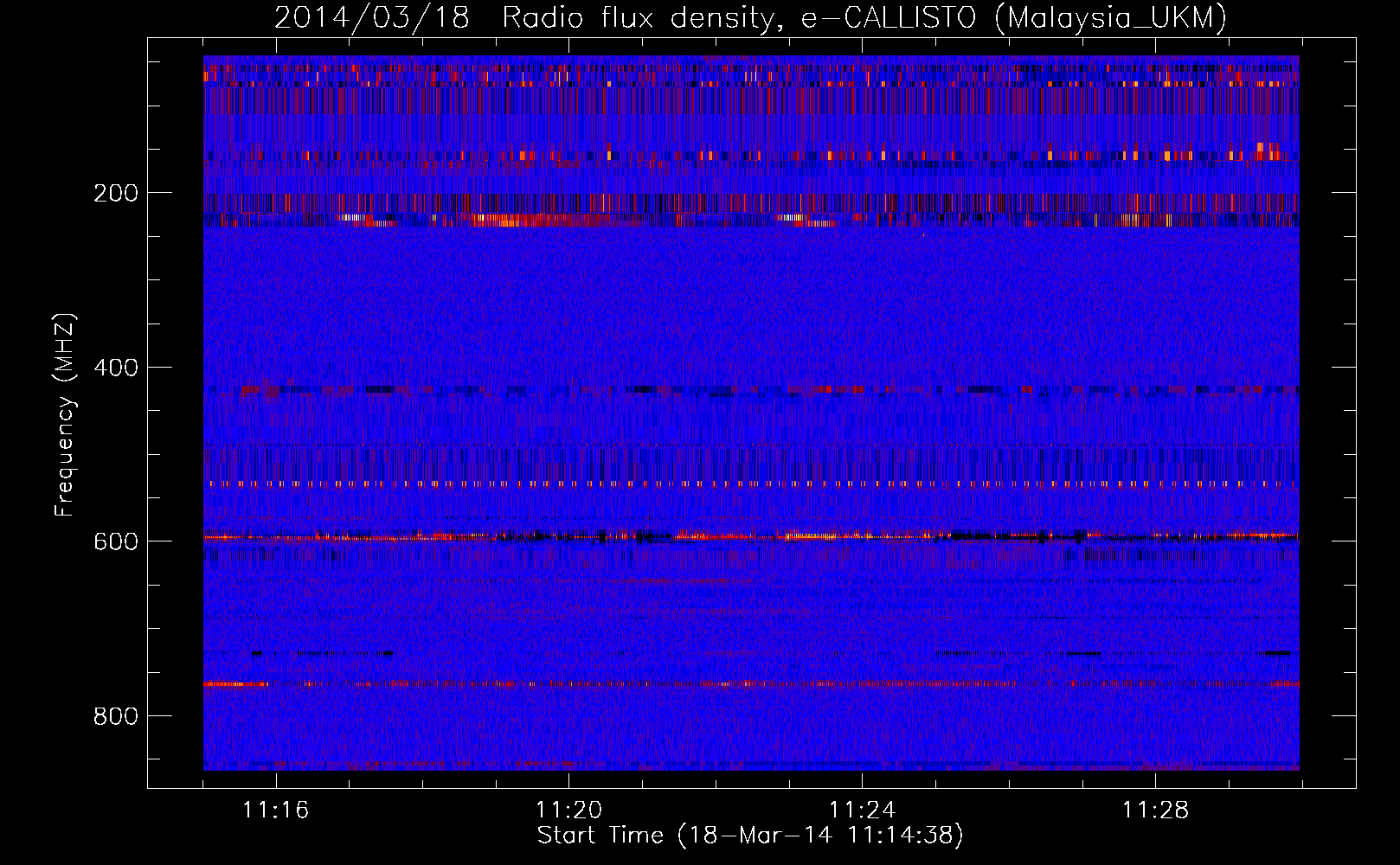Click the 'Frequency (MHZ)' axis label
Image resolution: width=1400 pixels, height=865 pixels.
(65, 415)
